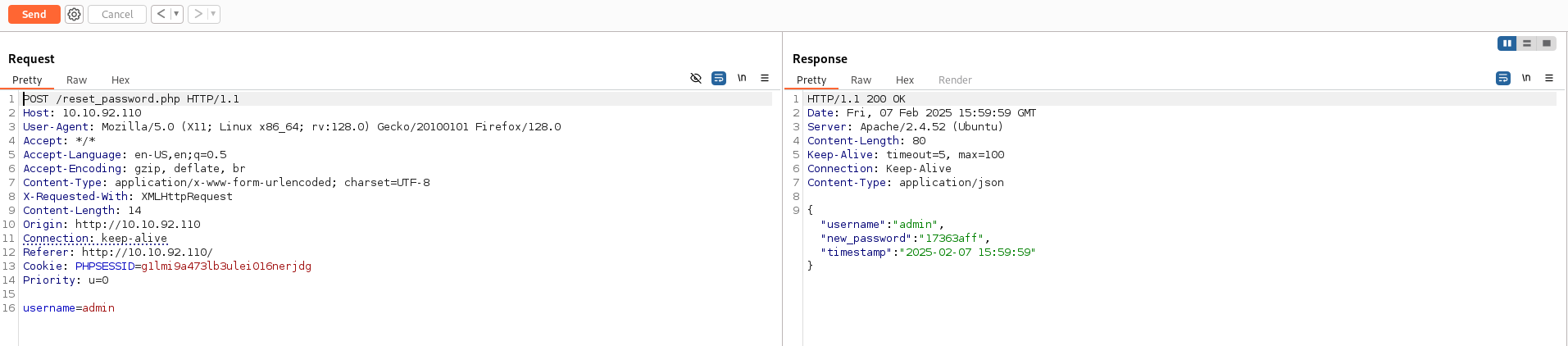This screenshot has width=1568, height=346.
Task: Open the Response Render tab
Action: coord(955,80)
